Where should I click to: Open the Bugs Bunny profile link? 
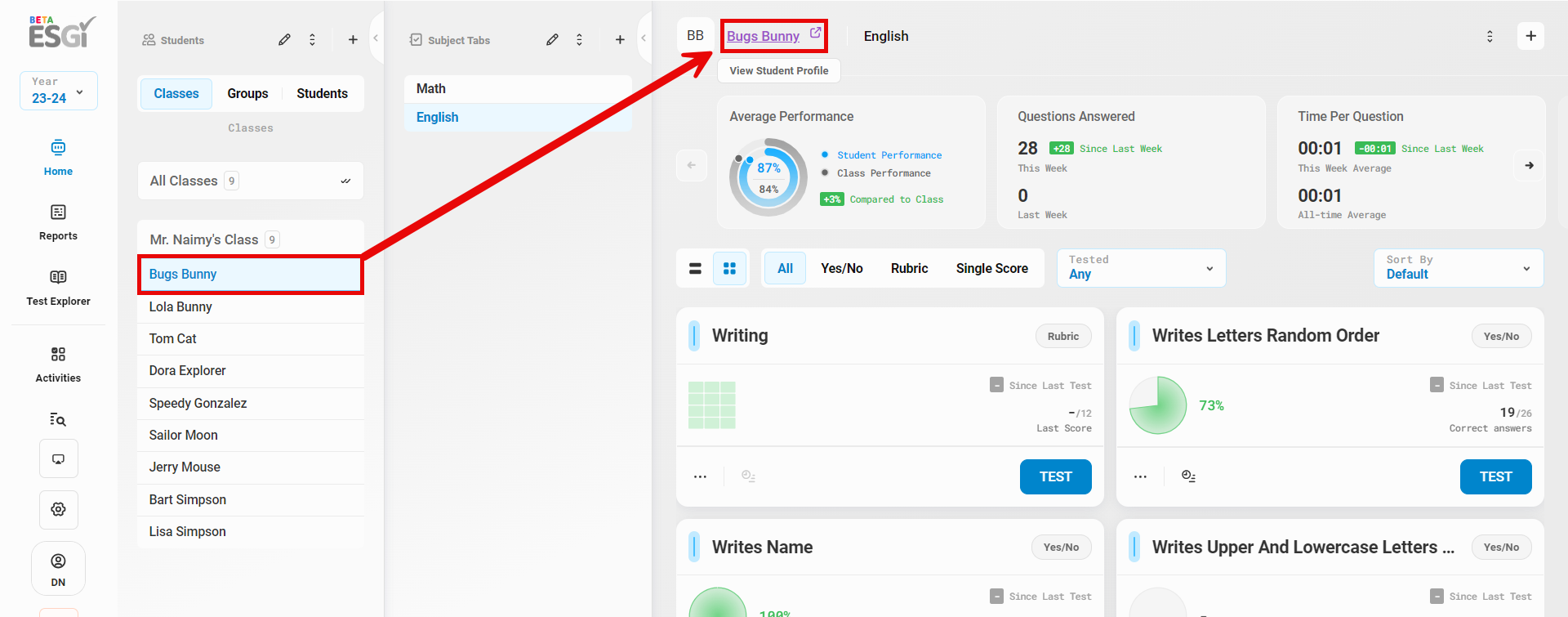click(x=763, y=36)
